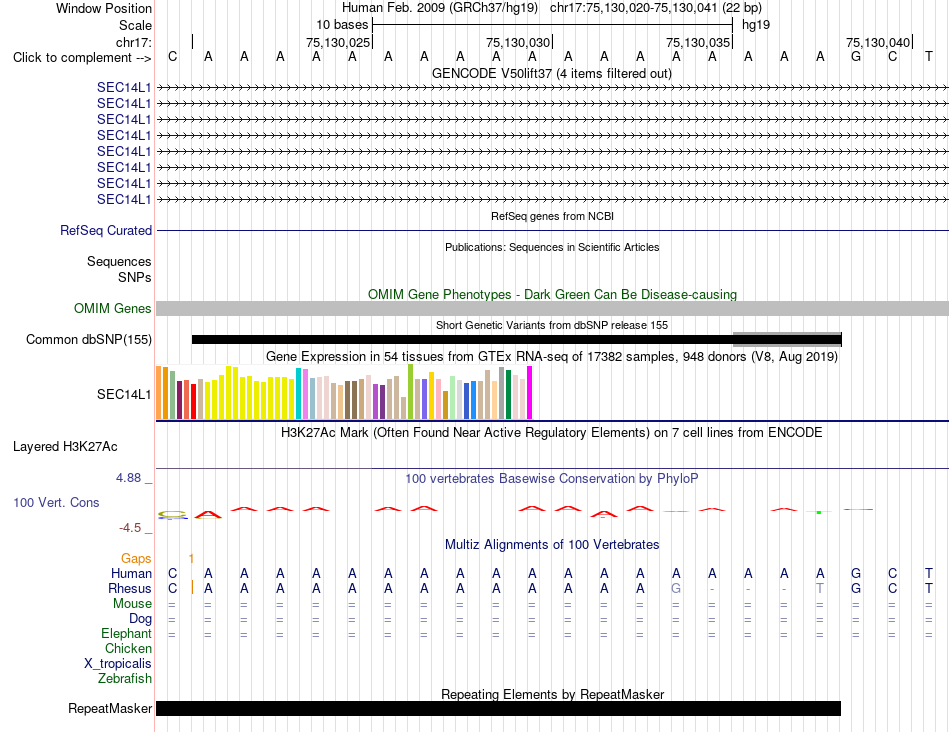Click the RefSeq Curated label
Image resolution: width=950 pixels, height=732 pixels.
coord(105,230)
